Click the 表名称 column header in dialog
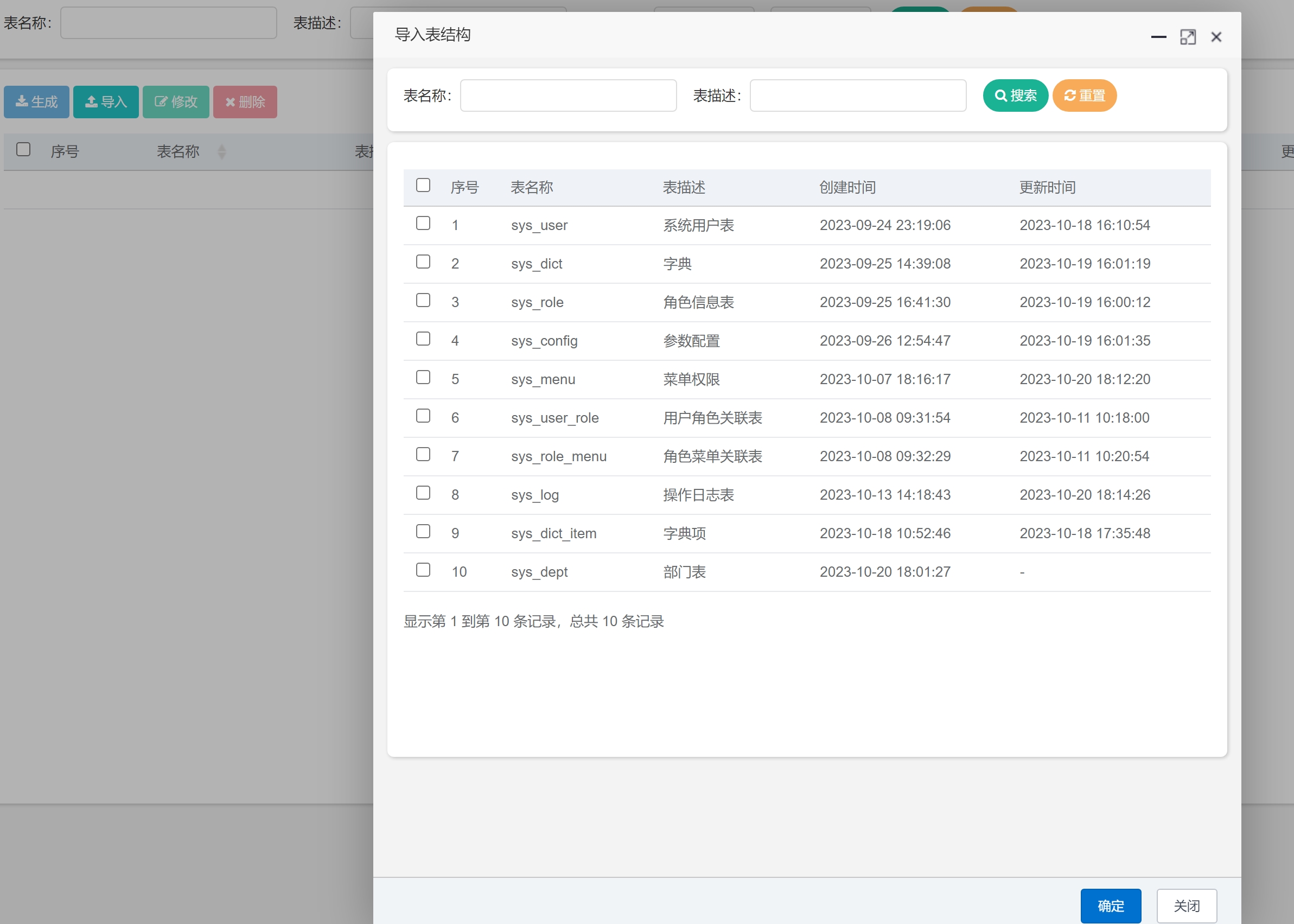Screen dimensions: 1294x924 tap(531, 187)
